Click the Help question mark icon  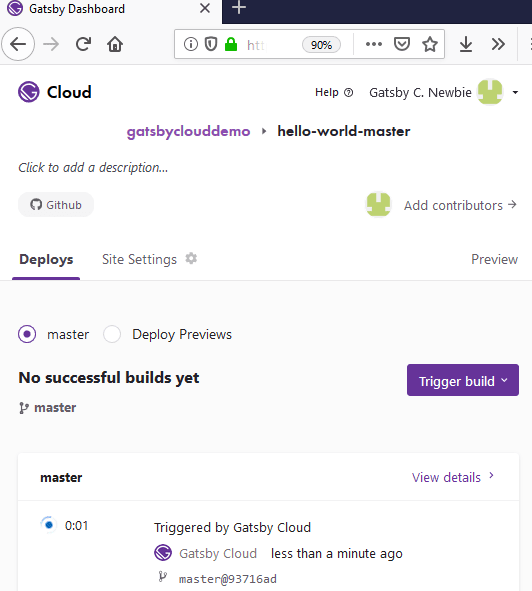coord(349,92)
